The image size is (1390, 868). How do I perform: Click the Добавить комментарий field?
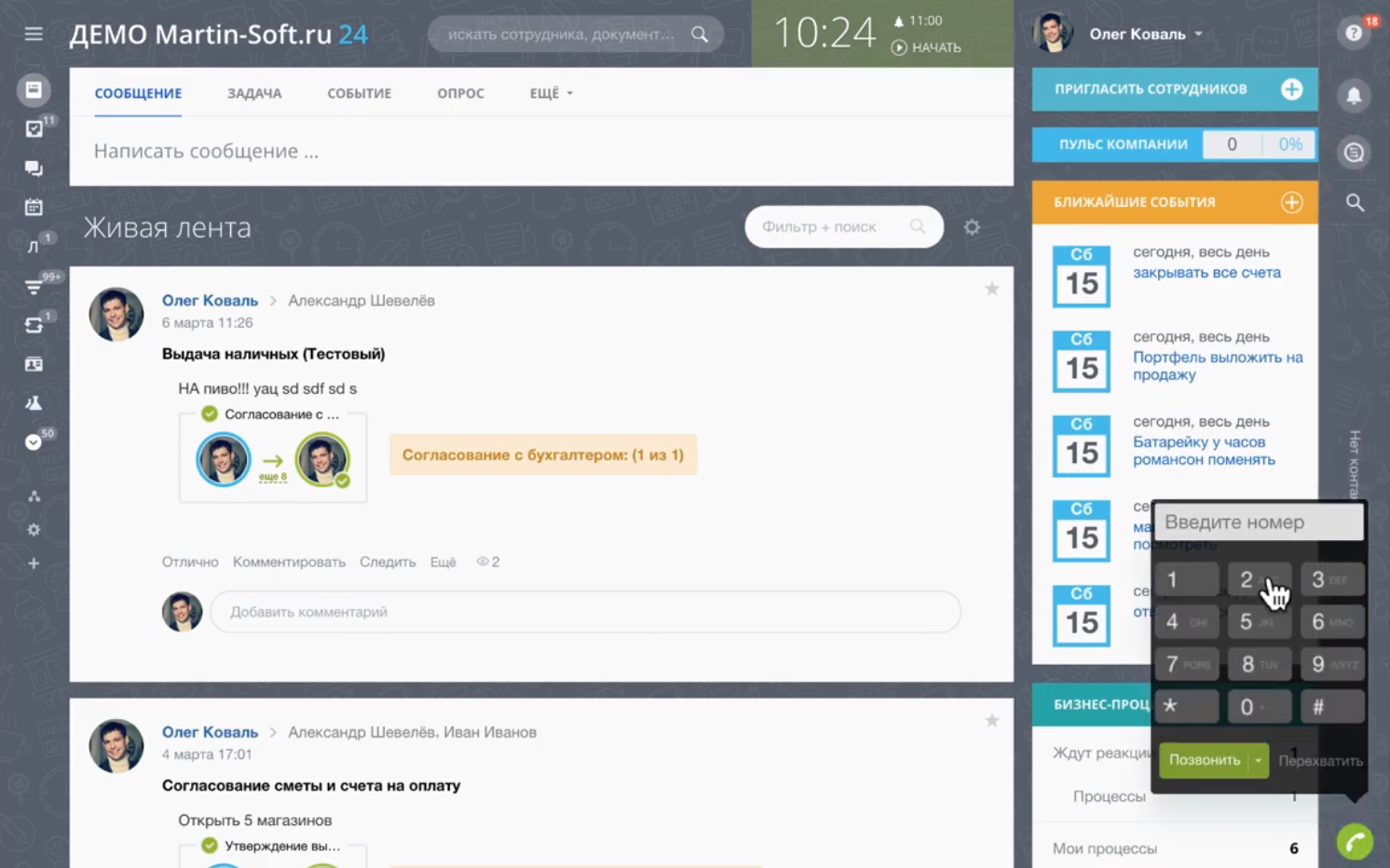585,612
